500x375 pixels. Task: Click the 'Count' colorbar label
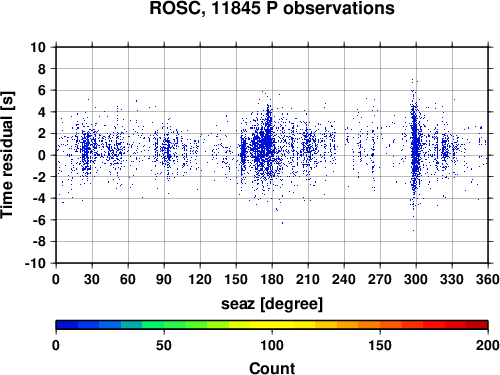click(272, 368)
